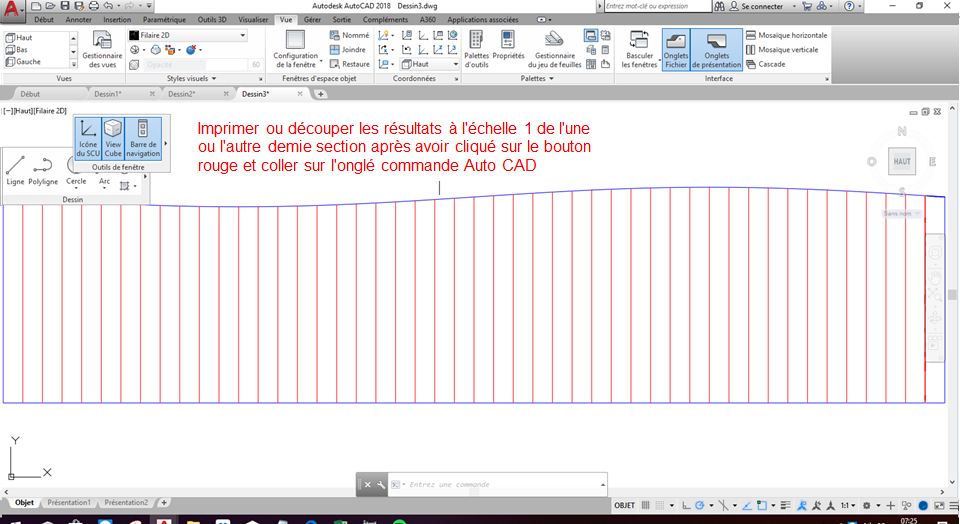Open the Filaire 2D visual style dropdown
The height and width of the screenshot is (524, 960).
(x=187, y=35)
